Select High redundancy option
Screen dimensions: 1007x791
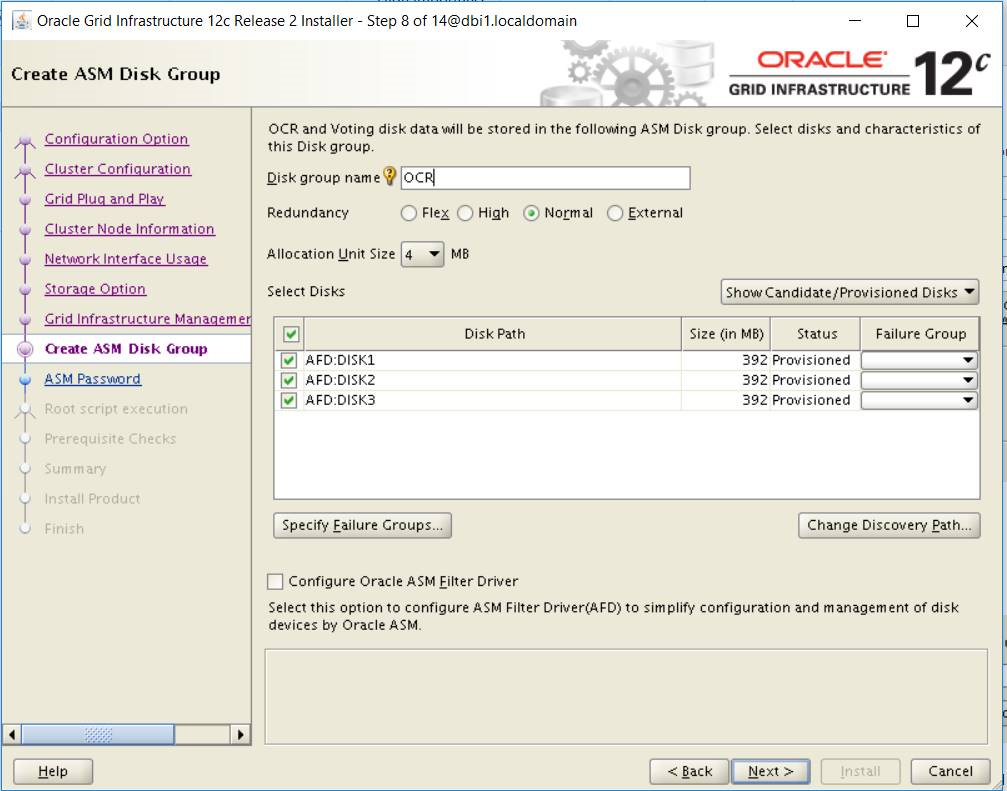(465, 213)
